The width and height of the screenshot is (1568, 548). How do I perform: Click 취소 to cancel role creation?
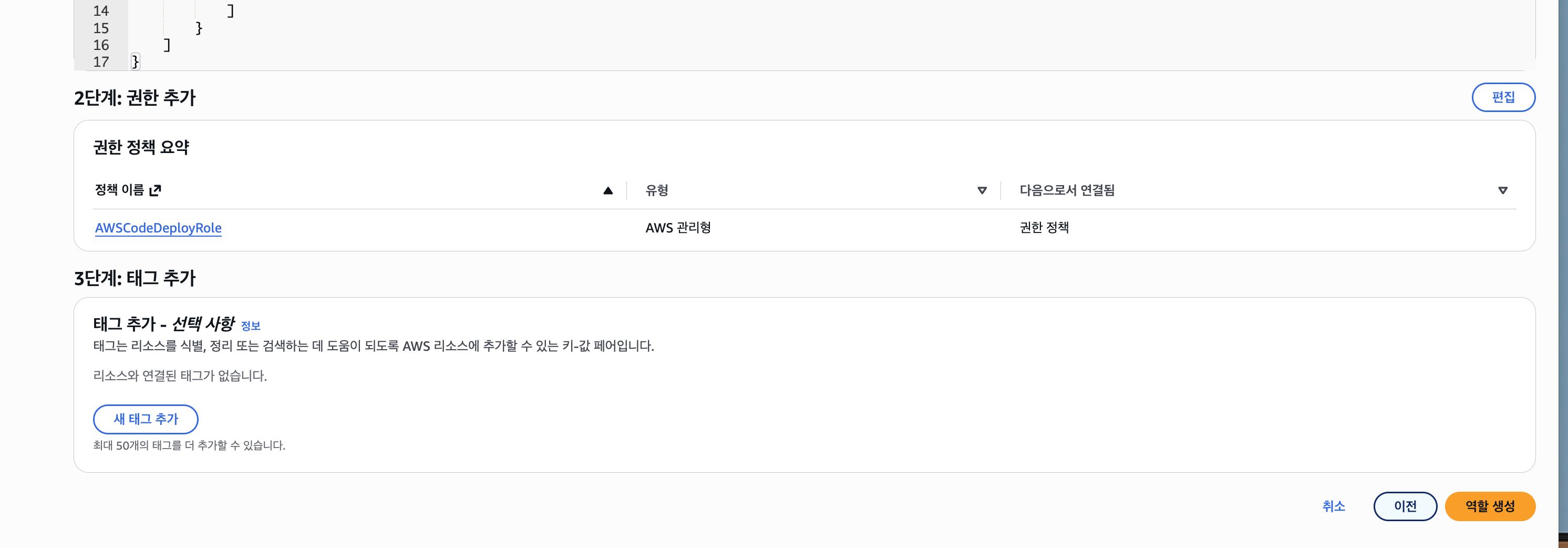pyautogui.click(x=1333, y=506)
